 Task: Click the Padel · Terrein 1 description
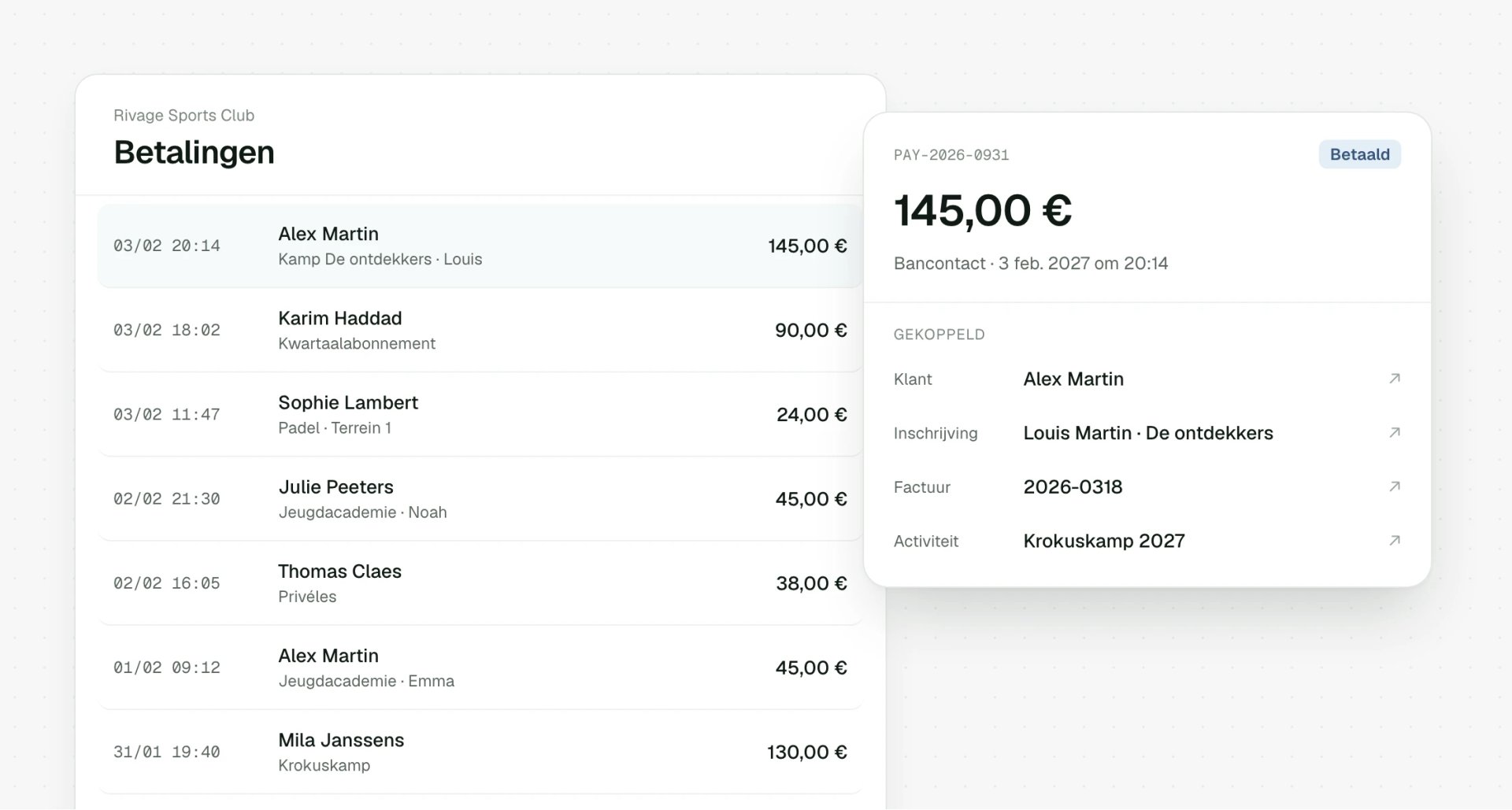(x=335, y=427)
